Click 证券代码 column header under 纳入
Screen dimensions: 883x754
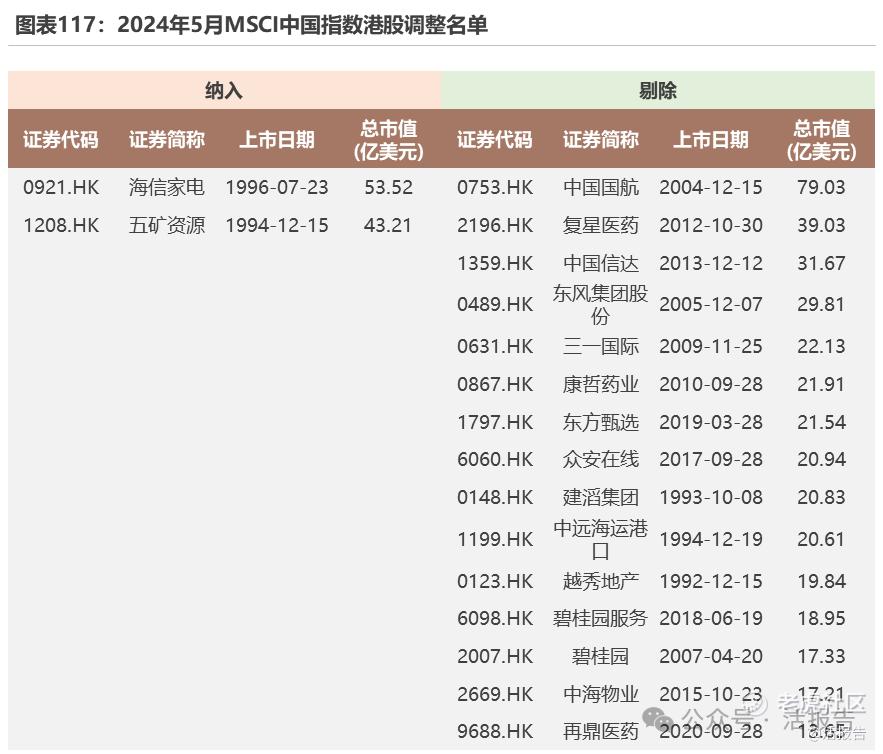[x=61, y=139]
